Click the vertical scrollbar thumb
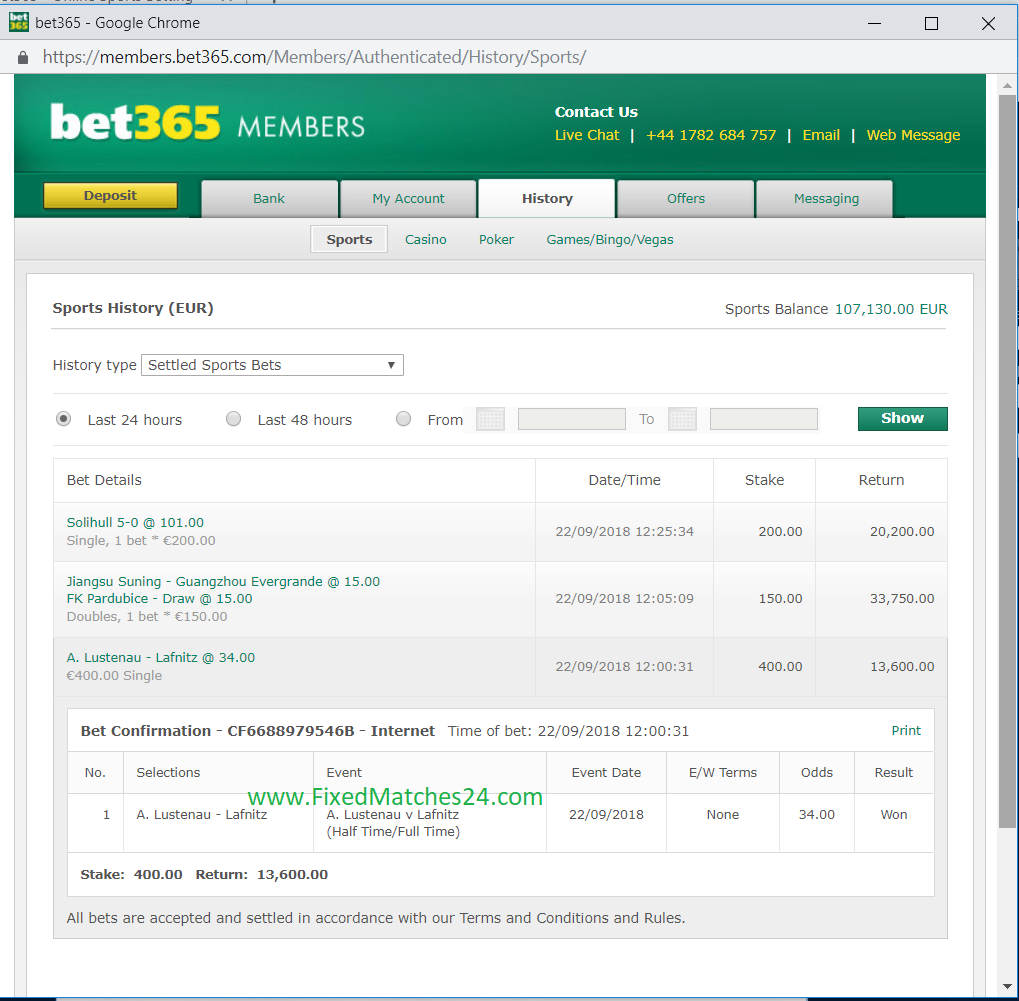This screenshot has height=1001, width=1019. coord(1007,462)
